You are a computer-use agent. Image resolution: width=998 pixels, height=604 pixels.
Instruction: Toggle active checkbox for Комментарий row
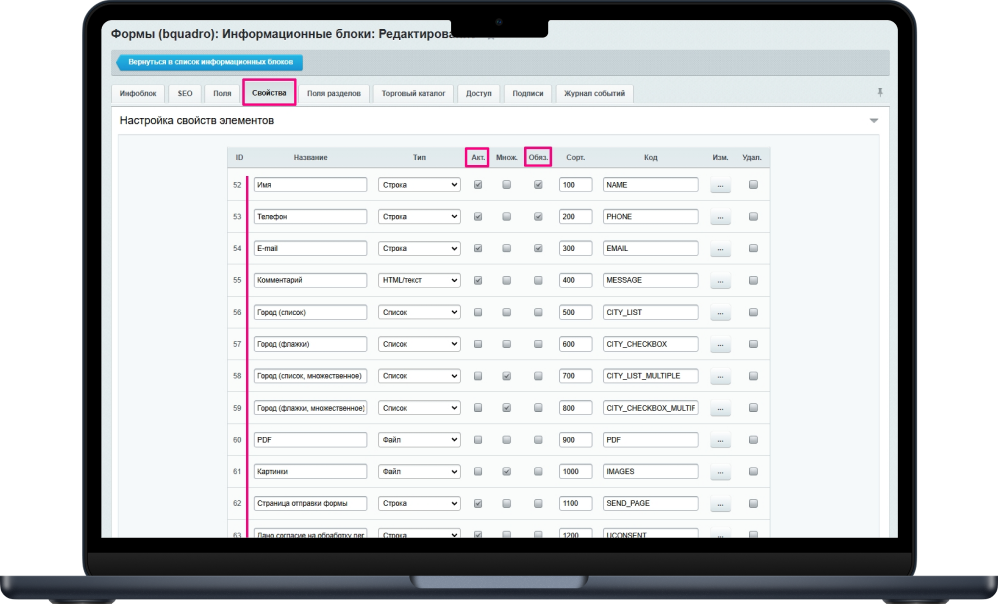pyautogui.click(x=478, y=280)
